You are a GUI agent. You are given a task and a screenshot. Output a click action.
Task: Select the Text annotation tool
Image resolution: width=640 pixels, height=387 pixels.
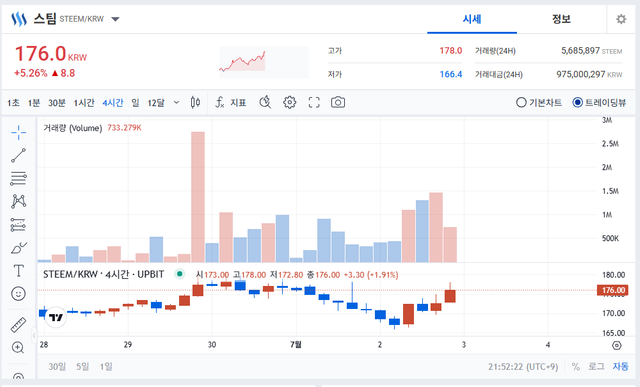pyautogui.click(x=18, y=271)
